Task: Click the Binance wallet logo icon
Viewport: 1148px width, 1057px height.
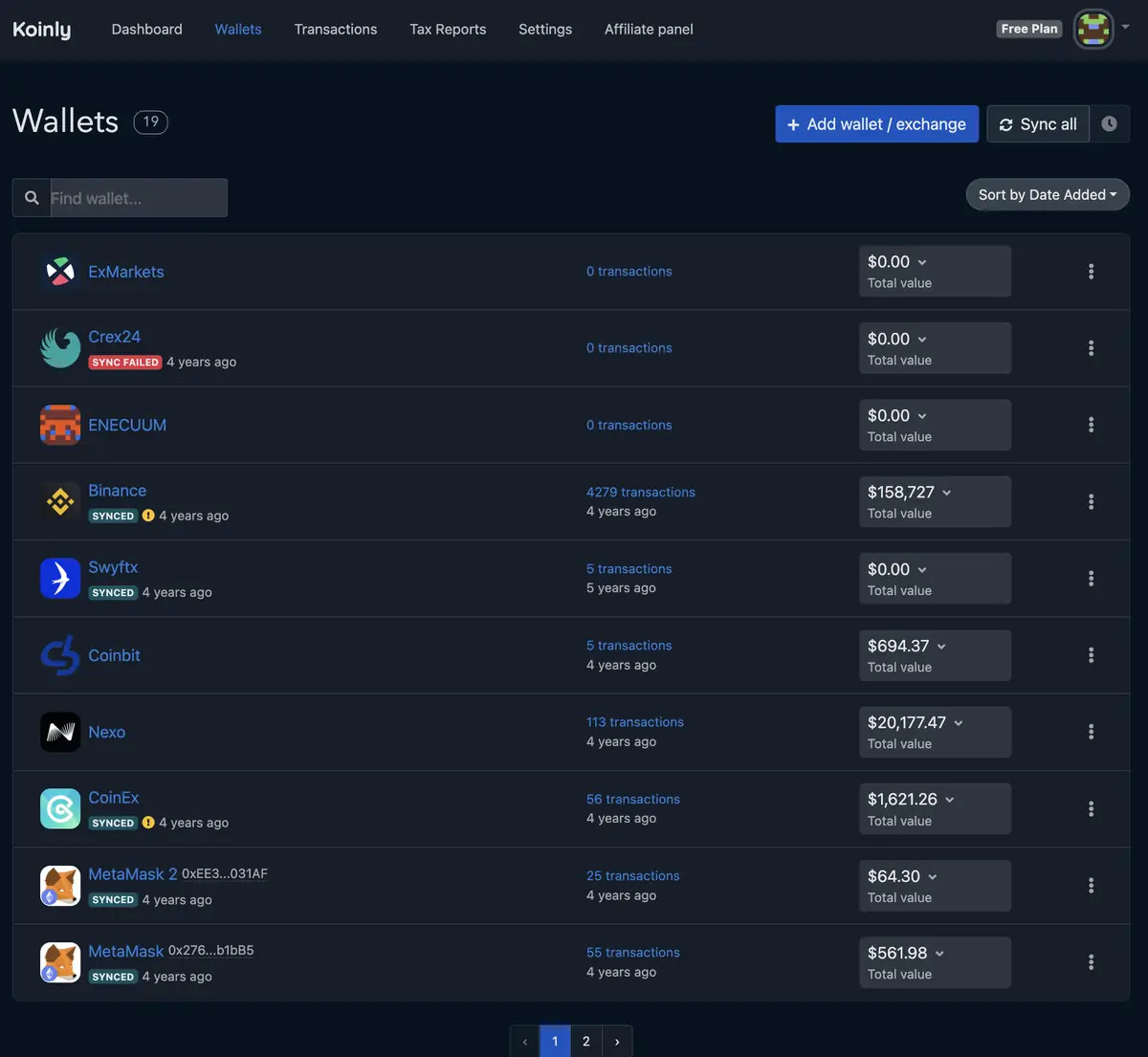Action: pyautogui.click(x=60, y=501)
